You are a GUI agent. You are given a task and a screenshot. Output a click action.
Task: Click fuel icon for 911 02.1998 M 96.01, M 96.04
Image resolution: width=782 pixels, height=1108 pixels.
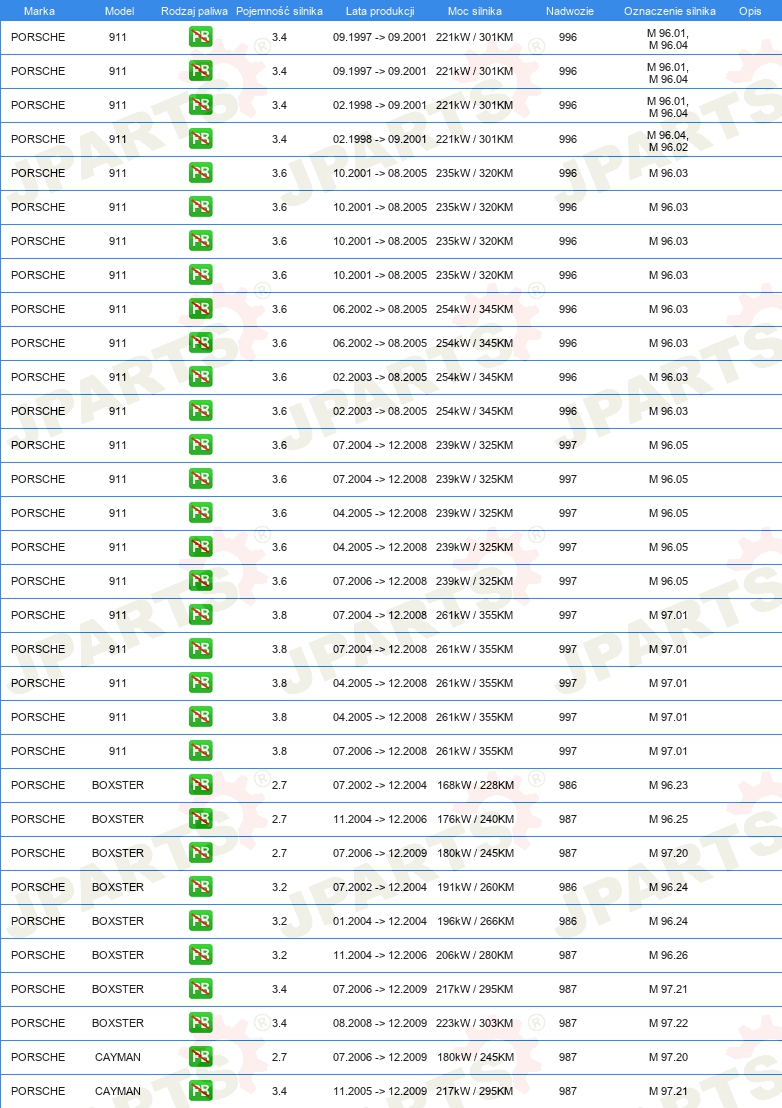pyautogui.click(x=201, y=105)
